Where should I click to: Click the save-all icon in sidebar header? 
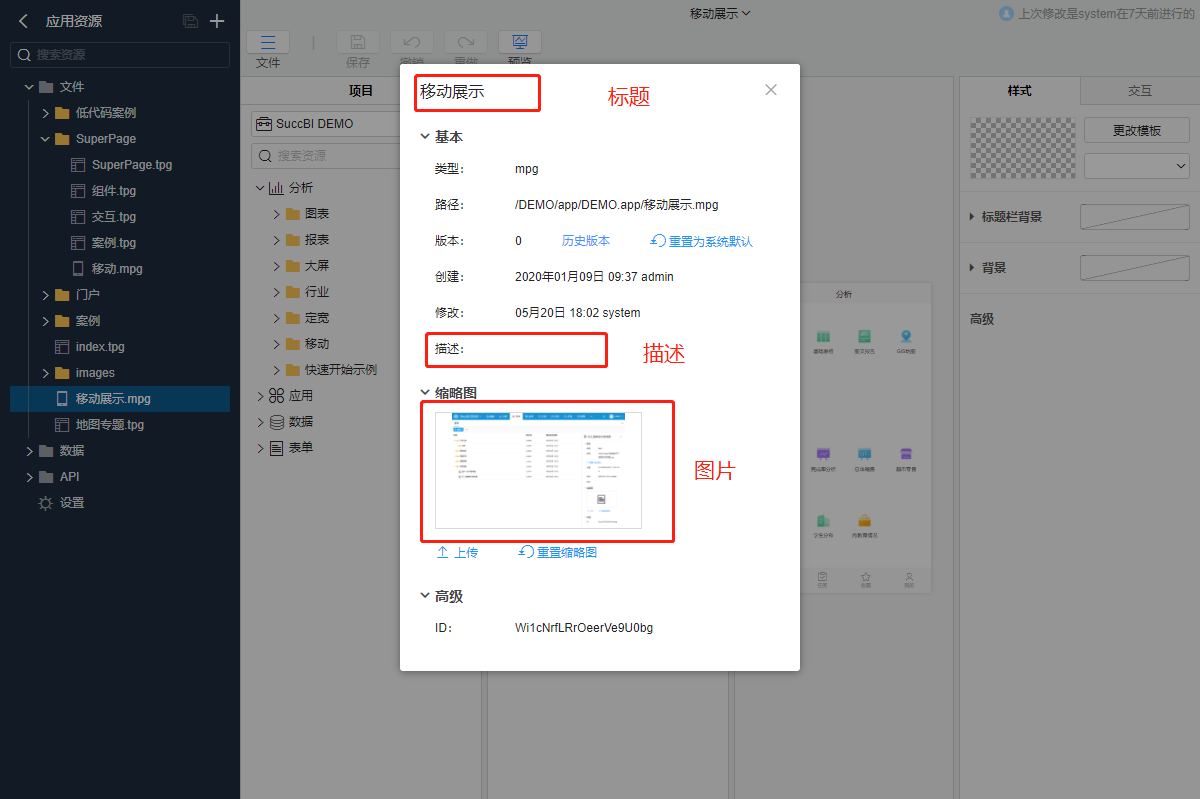(191, 21)
